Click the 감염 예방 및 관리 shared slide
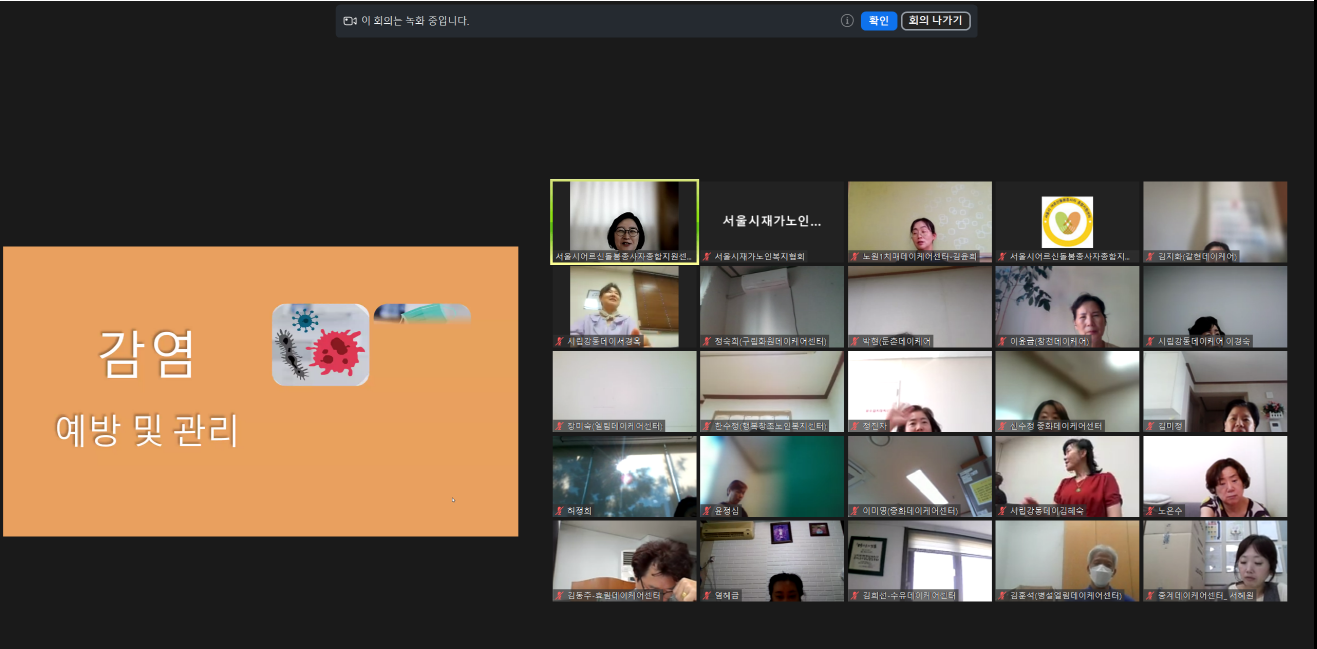The height and width of the screenshot is (649, 1317). tap(260, 391)
